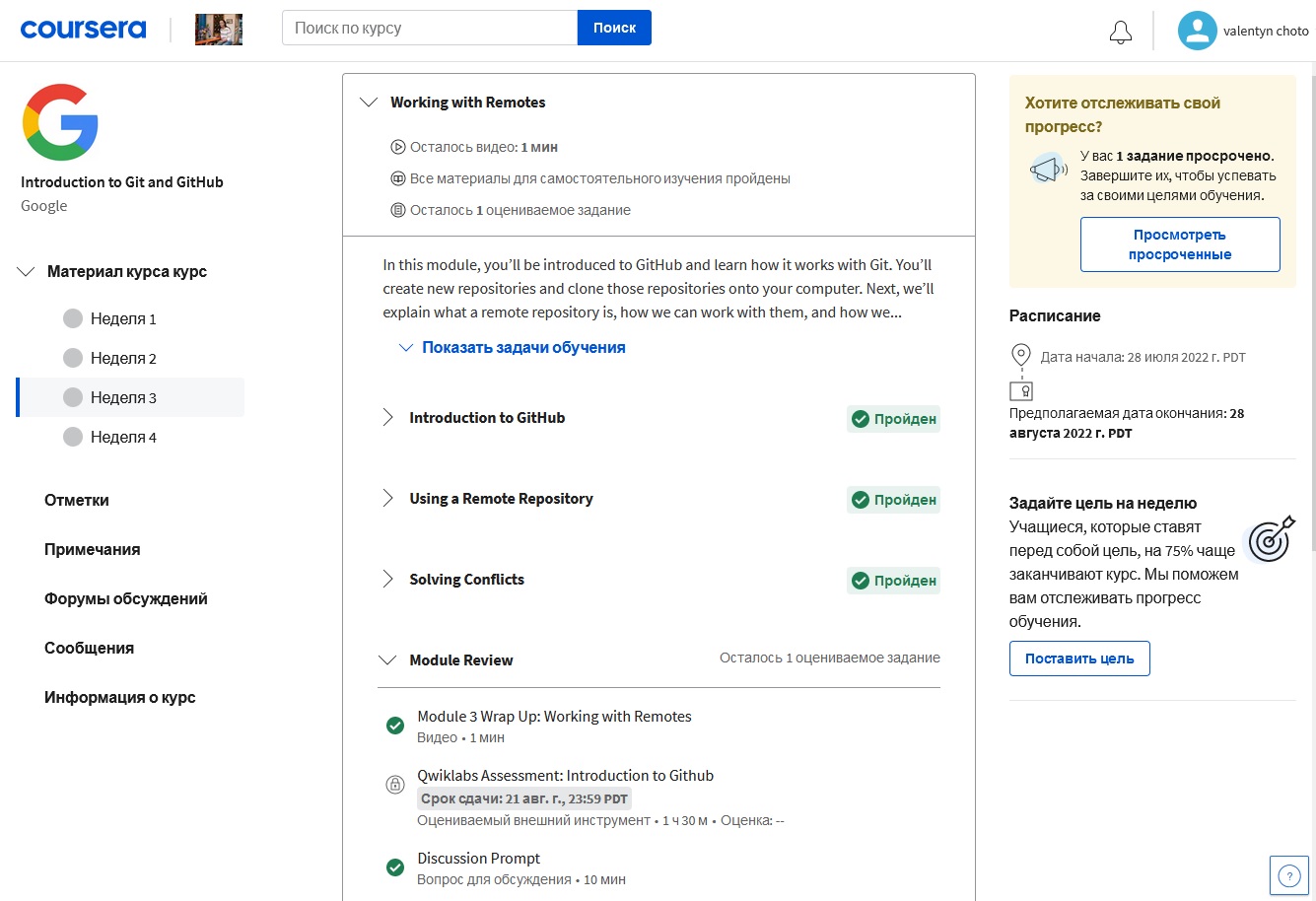Collapse the Working with Remotes chevron
This screenshot has height=901, width=1316.
pos(369,103)
